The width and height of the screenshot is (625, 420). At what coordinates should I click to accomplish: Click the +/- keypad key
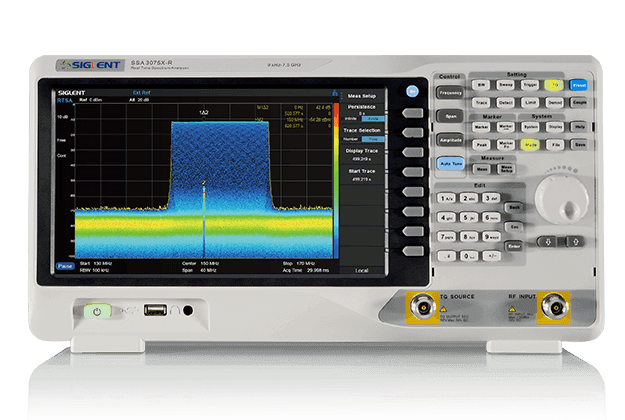[491, 256]
